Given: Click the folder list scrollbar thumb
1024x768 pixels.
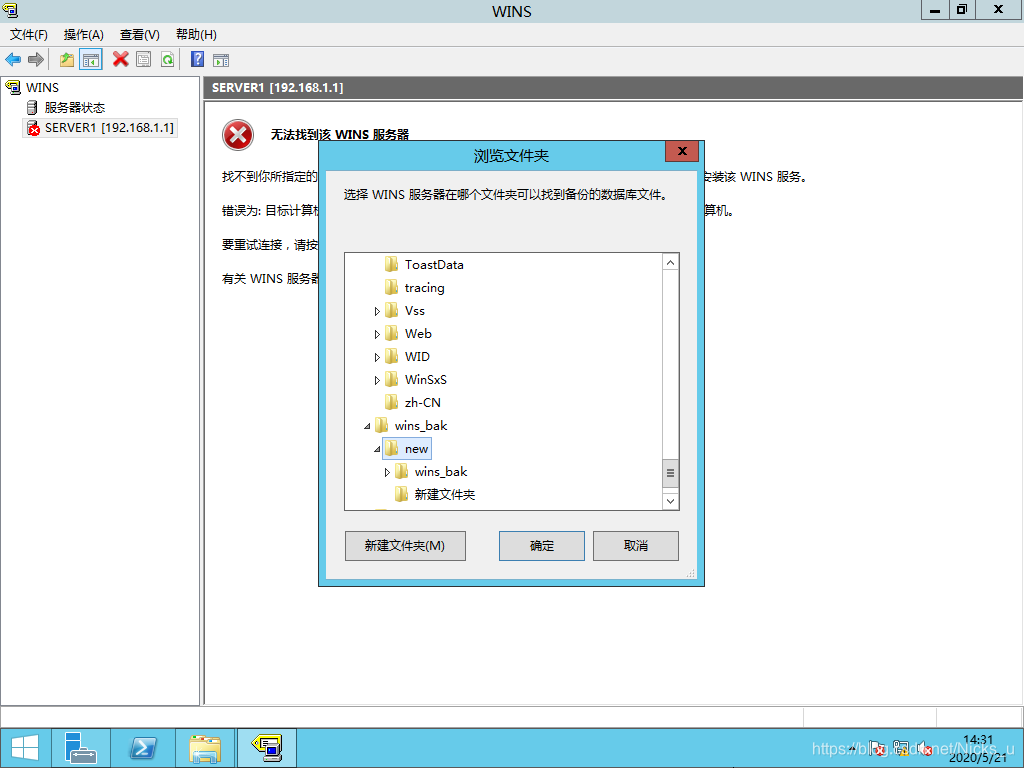Looking at the screenshot, I should 670,473.
